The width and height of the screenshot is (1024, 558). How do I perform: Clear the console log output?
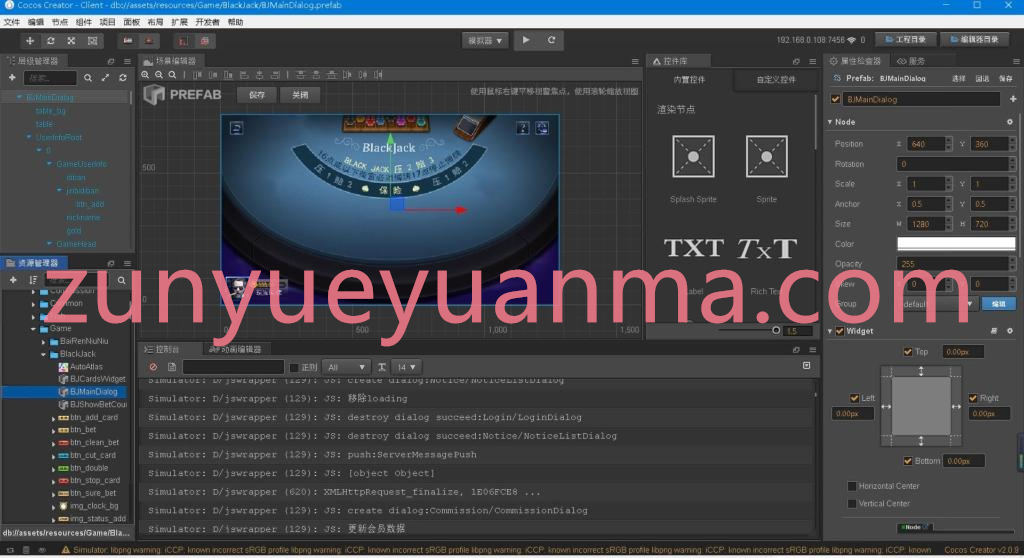click(153, 367)
